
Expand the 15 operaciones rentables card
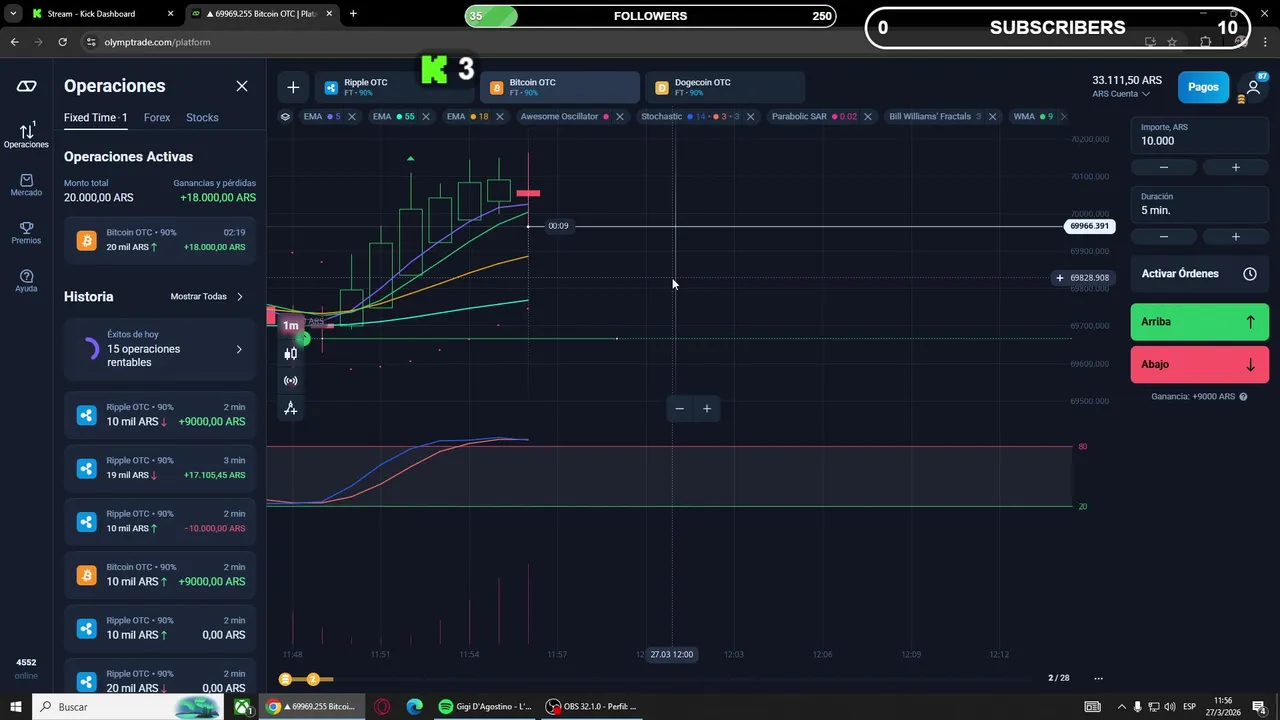pos(160,349)
